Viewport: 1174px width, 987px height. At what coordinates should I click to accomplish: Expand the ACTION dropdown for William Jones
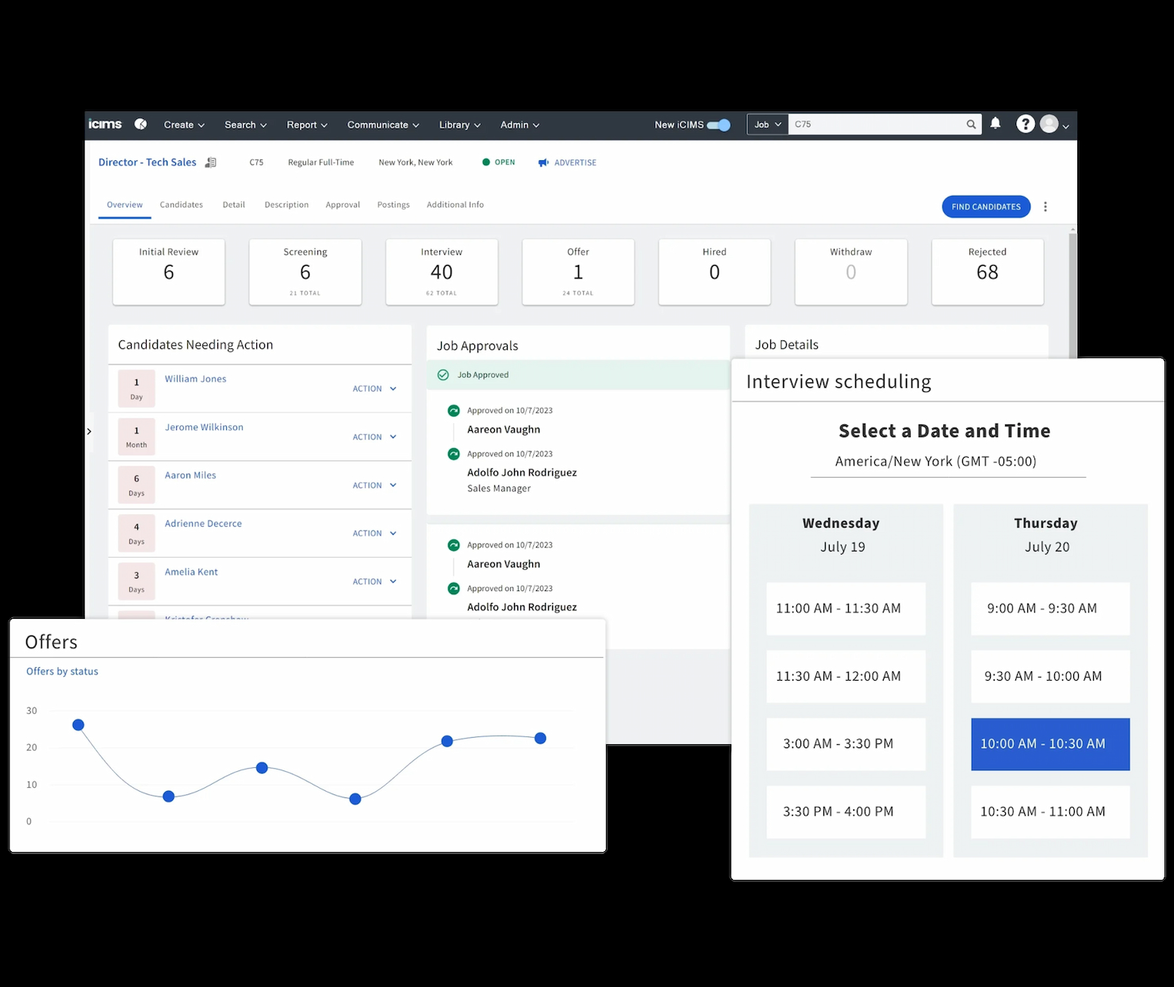pos(374,389)
